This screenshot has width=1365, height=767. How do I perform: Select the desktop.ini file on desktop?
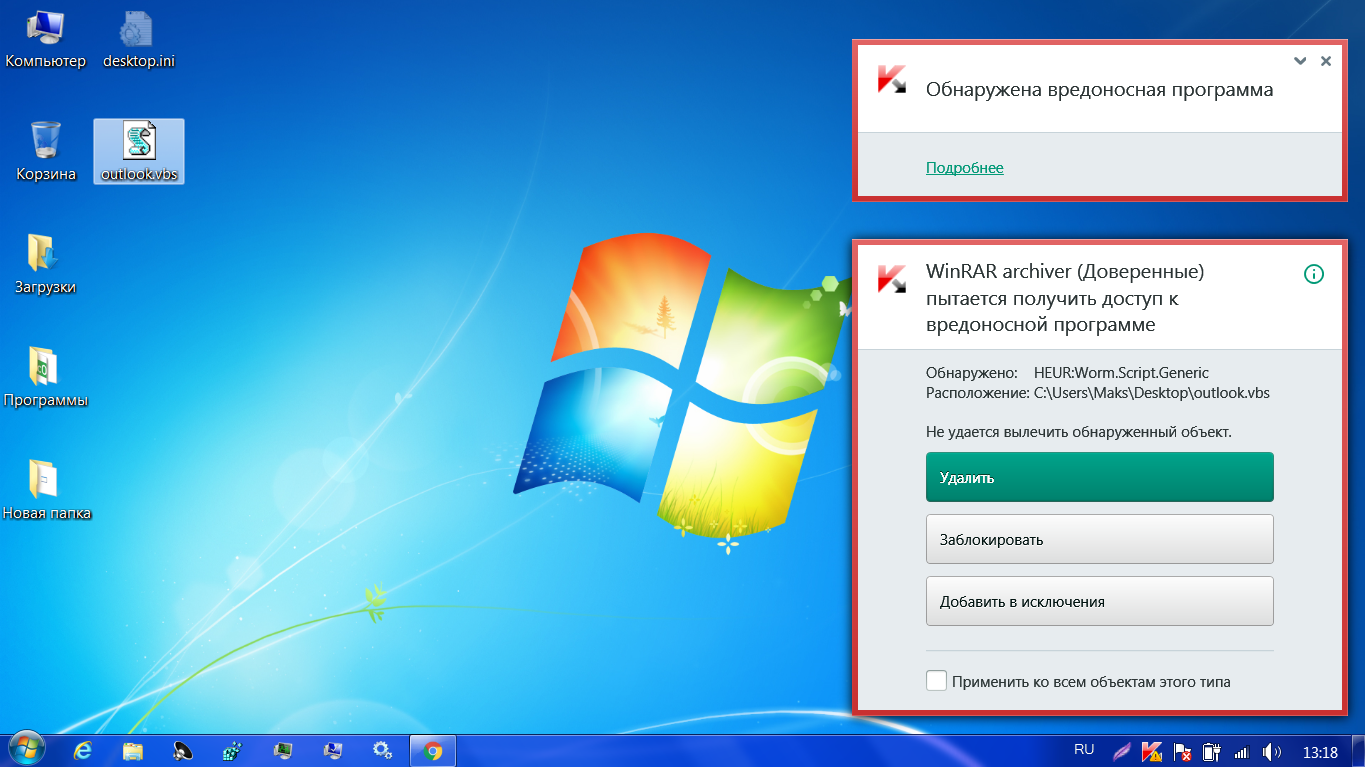point(139,40)
